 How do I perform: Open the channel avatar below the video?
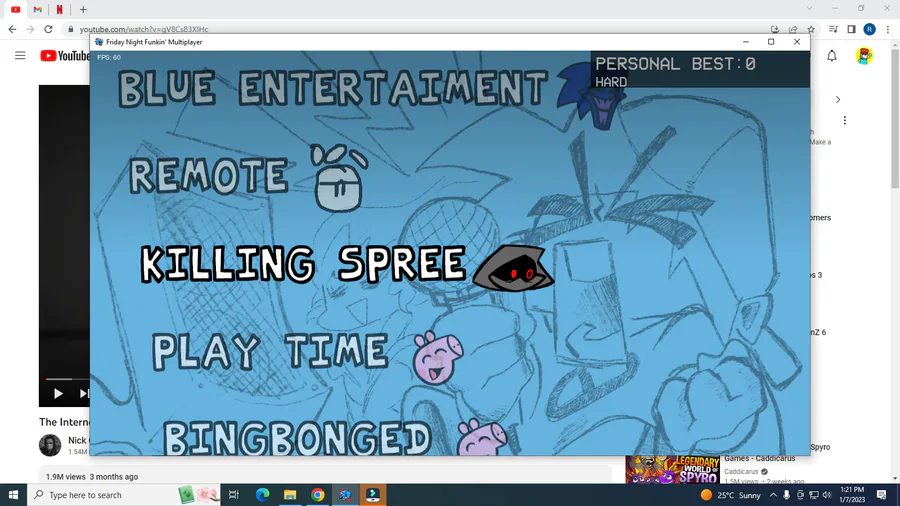tap(50, 445)
